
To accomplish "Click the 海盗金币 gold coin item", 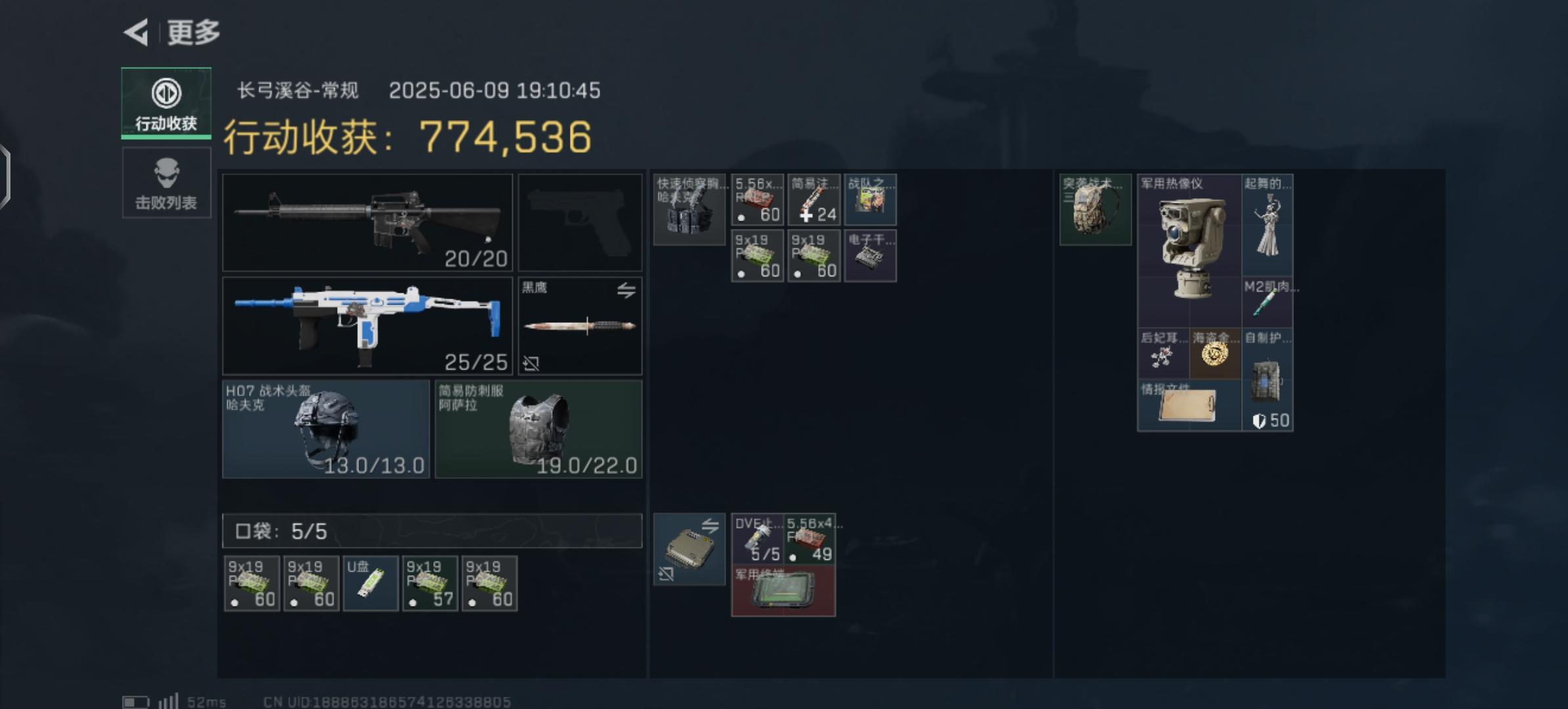I will point(1215,354).
